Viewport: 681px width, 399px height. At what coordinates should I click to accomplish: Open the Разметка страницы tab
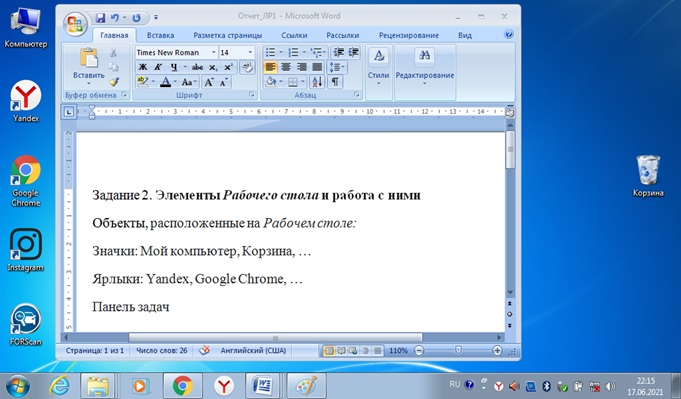tap(228, 35)
